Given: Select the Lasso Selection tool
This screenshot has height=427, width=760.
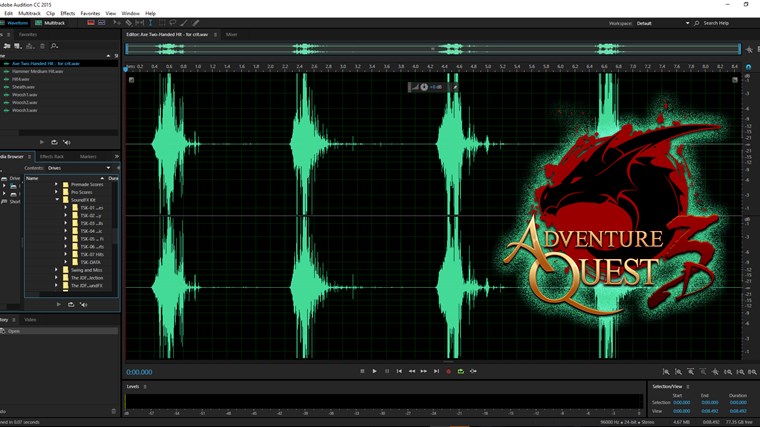Looking at the screenshot, I should 173,23.
